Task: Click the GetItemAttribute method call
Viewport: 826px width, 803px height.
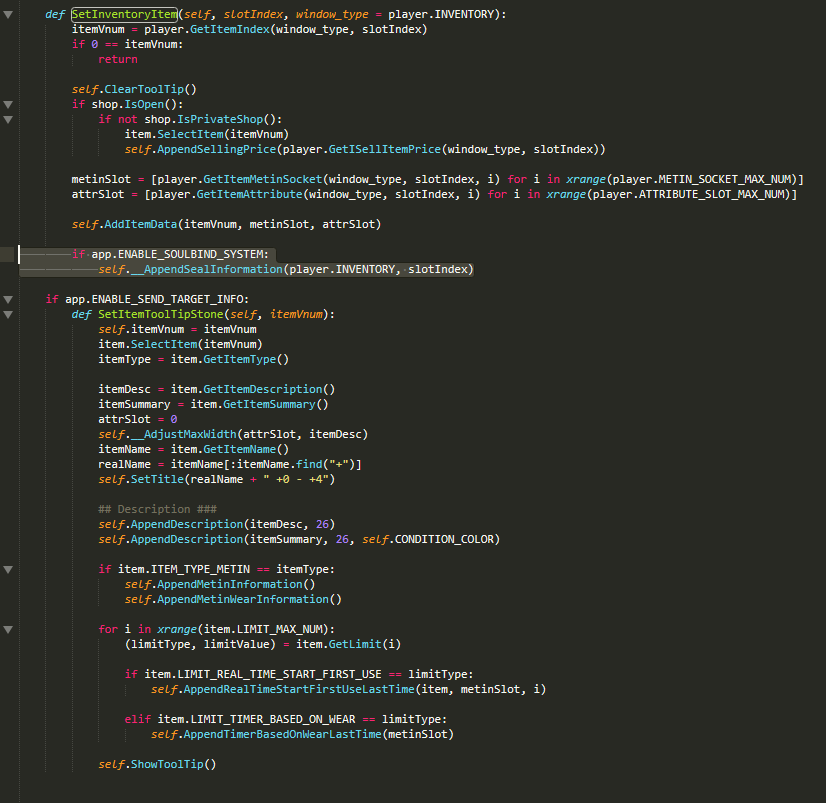Action: pyautogui.click(x=250, y=194)
